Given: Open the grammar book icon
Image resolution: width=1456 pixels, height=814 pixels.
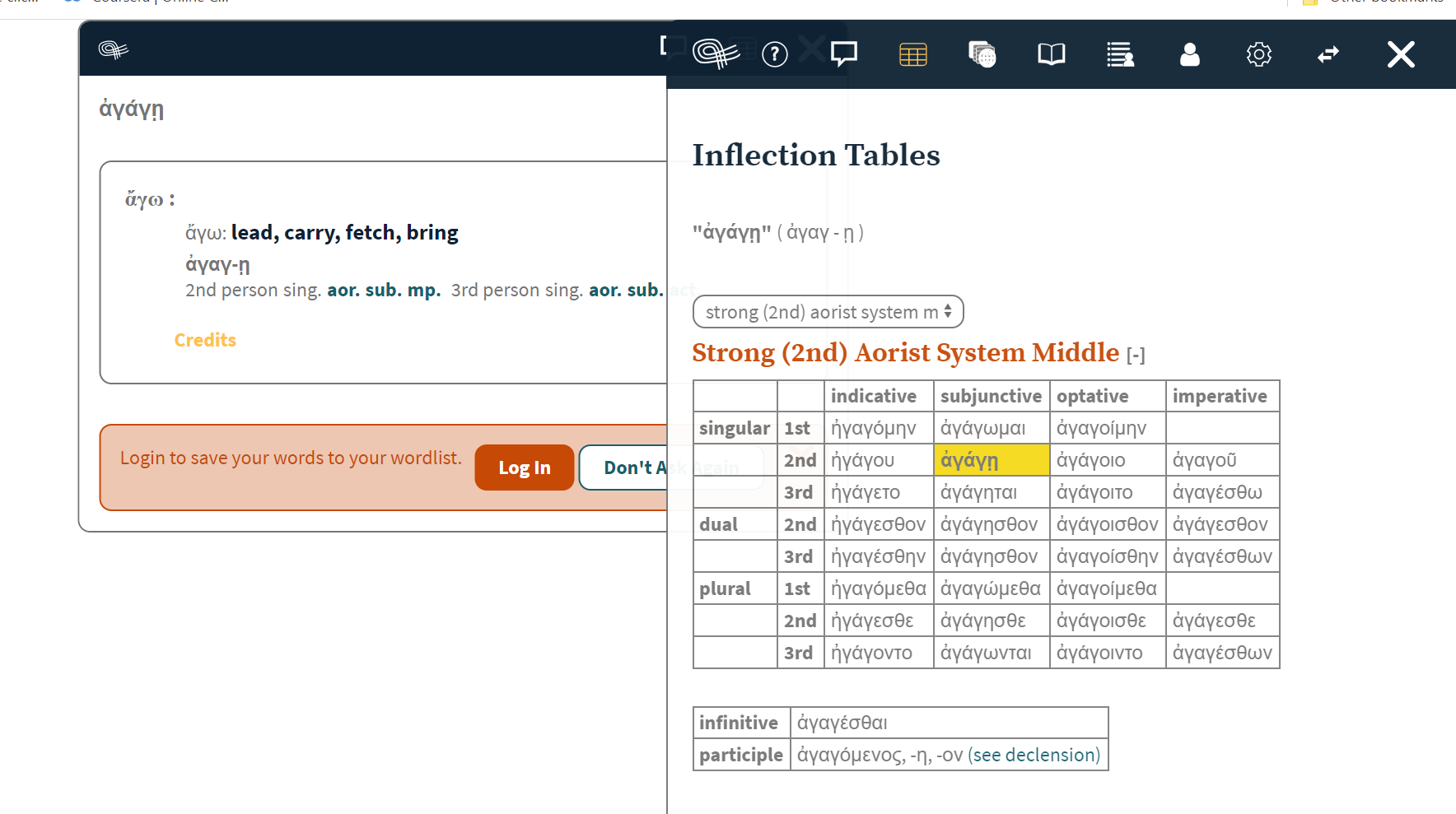Looking at the screenshot, I should (1051, 54).
